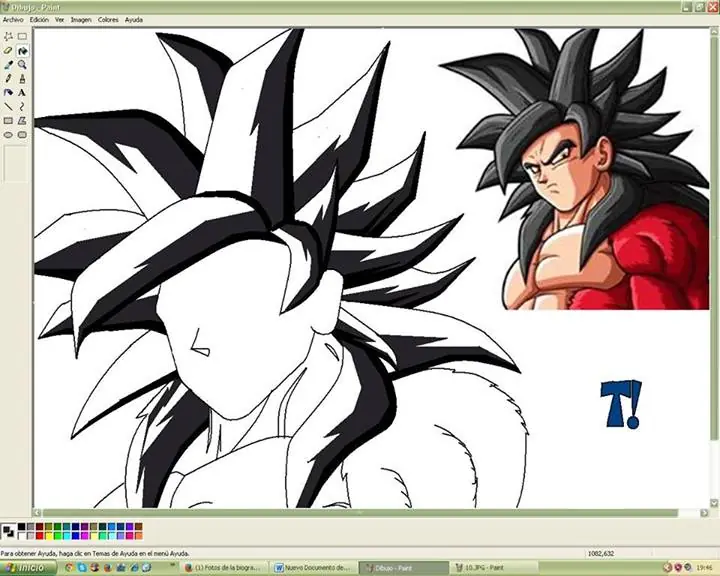Open the Colores menu
Image resolution: width=720 pixels, height=576 pixels.
tap(108, 20)
